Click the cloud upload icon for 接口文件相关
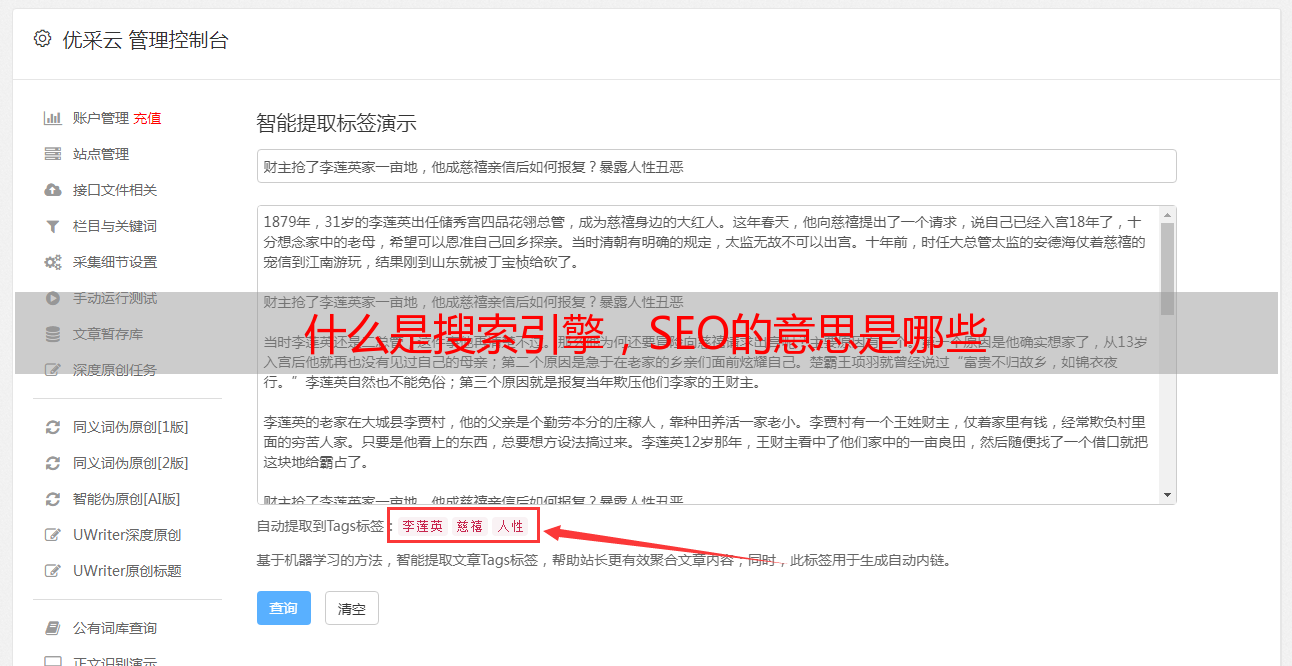The image size is (1292, 666). click(x=52, y=190)
